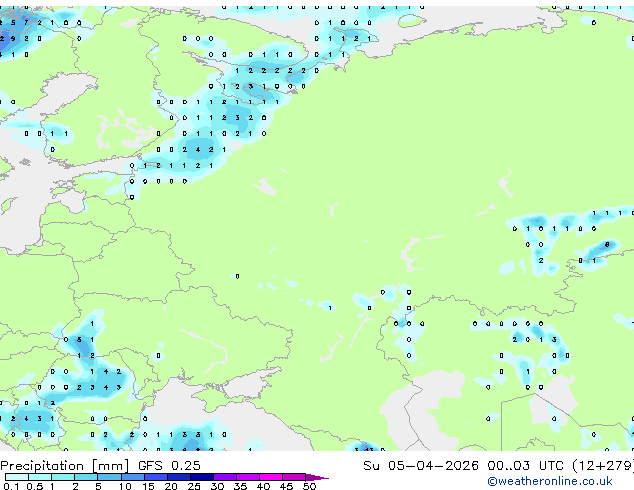The height and width of the screenshot is (490, 634).
Task: Click the 1 to 2 mm legend swatch
Action: click(63, 477)
